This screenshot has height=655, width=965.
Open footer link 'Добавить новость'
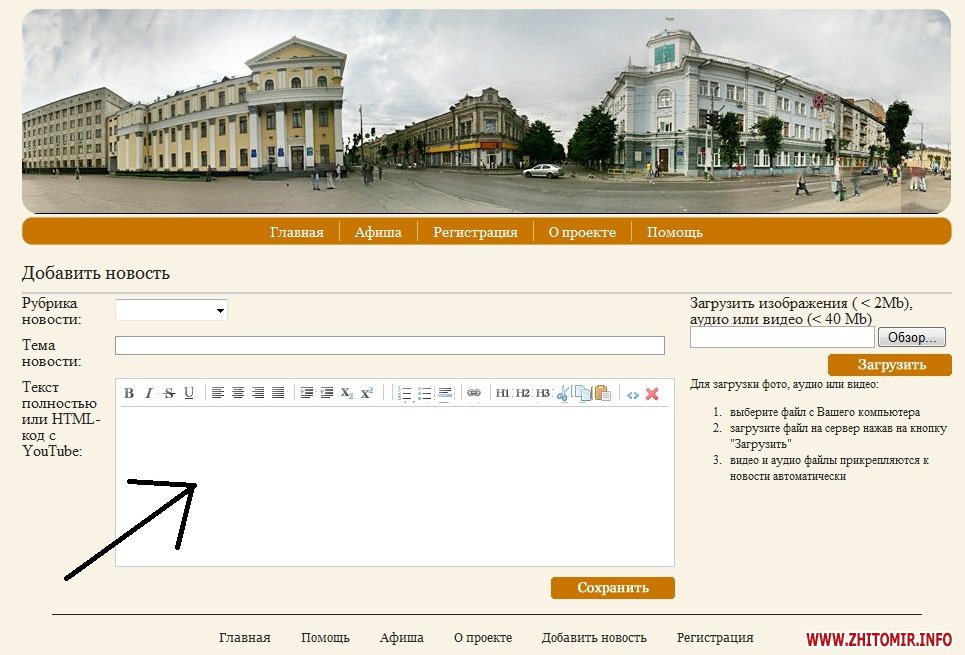(x=594, y=638)
